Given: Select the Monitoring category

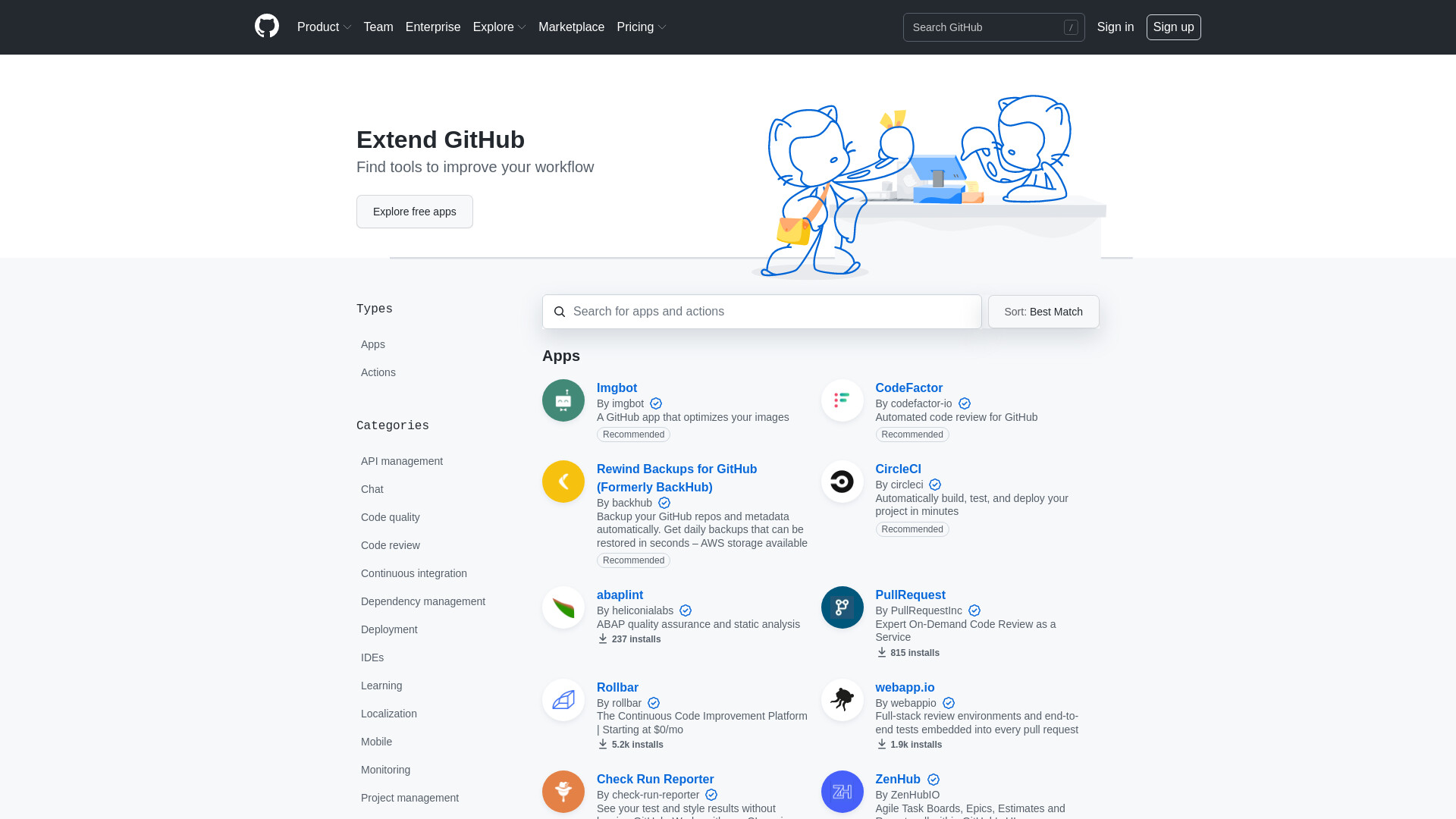Looking at the screenshot, I should tap(386, 770).
